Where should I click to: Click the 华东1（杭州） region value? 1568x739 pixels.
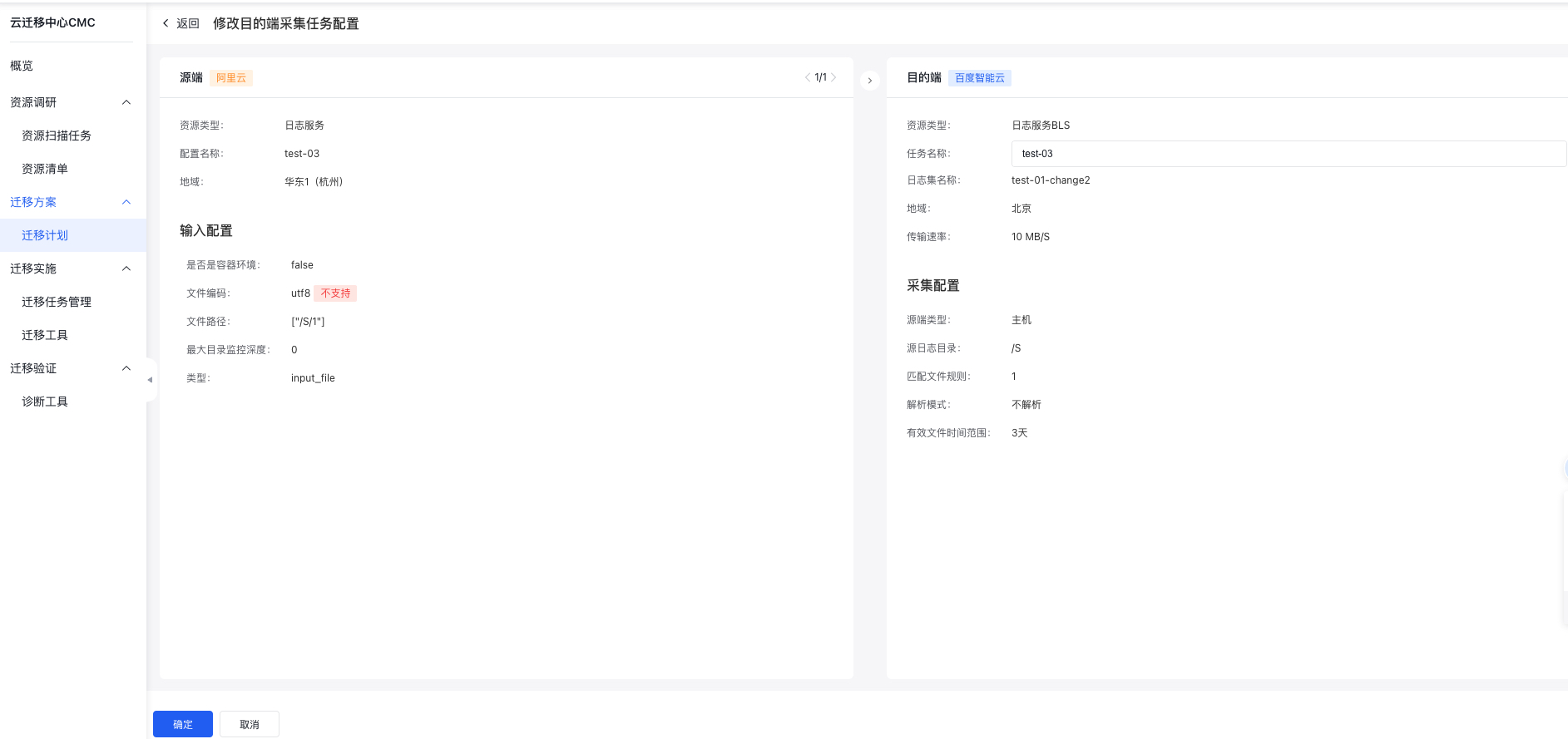(314, 182)
